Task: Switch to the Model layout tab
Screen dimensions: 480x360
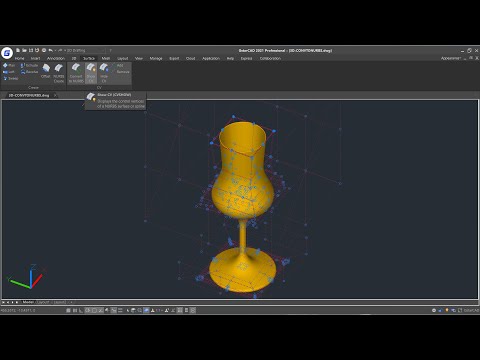Action: coord(28,302)
